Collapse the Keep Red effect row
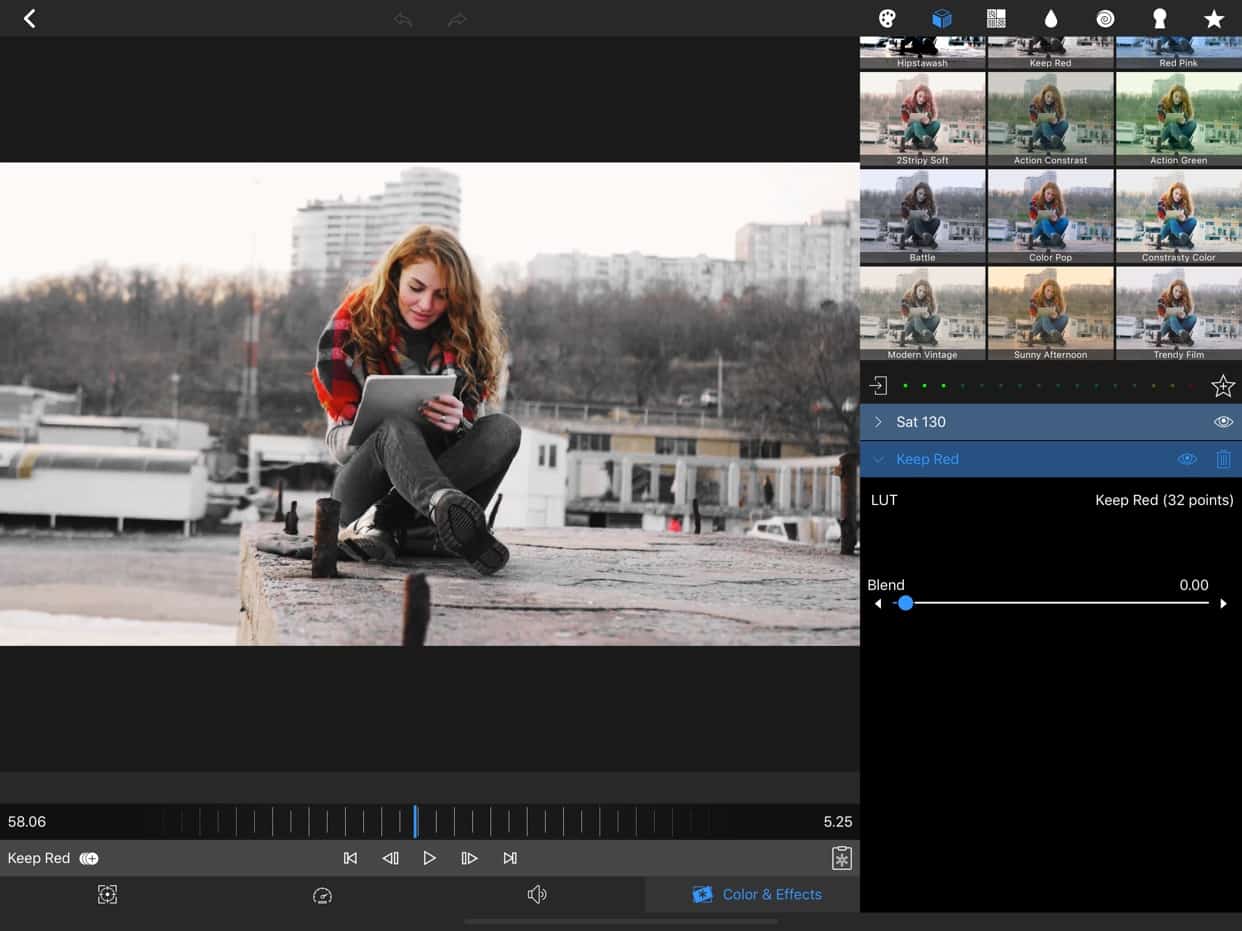Viewport: 1242px width, 931px height. [878, 459]
